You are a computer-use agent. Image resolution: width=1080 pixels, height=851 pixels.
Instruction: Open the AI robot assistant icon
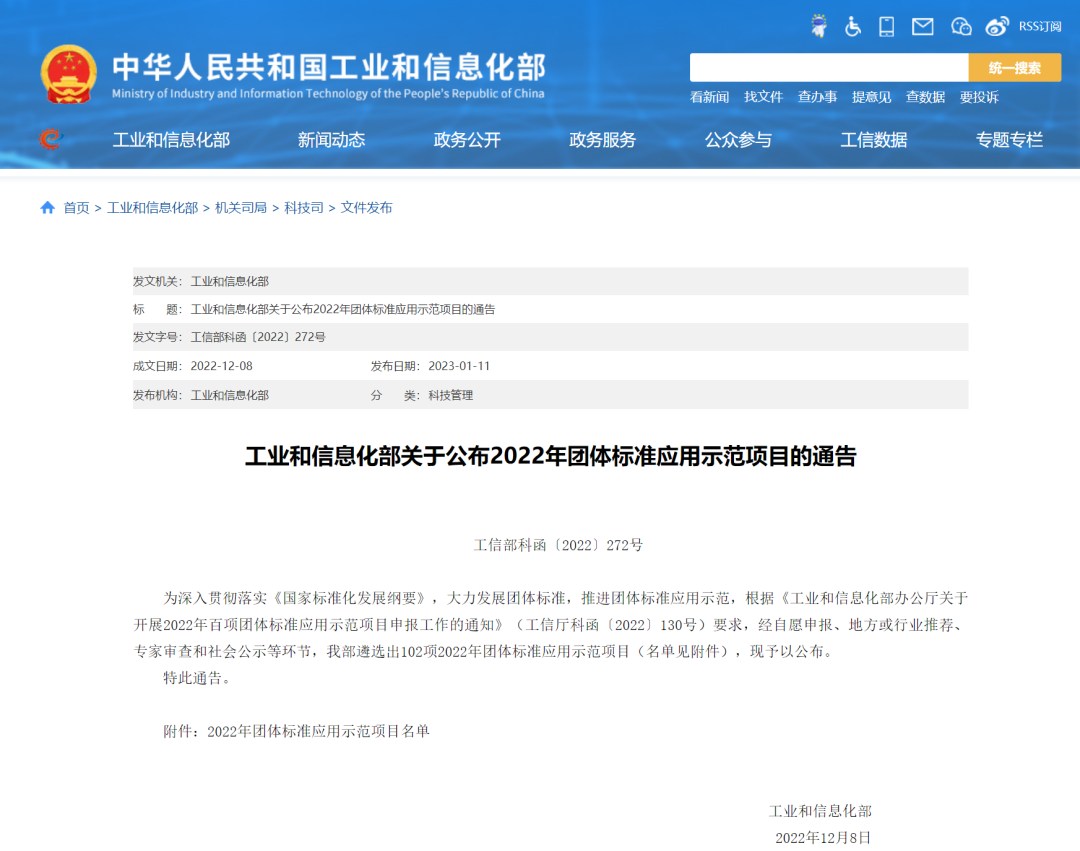pos(820,26)
